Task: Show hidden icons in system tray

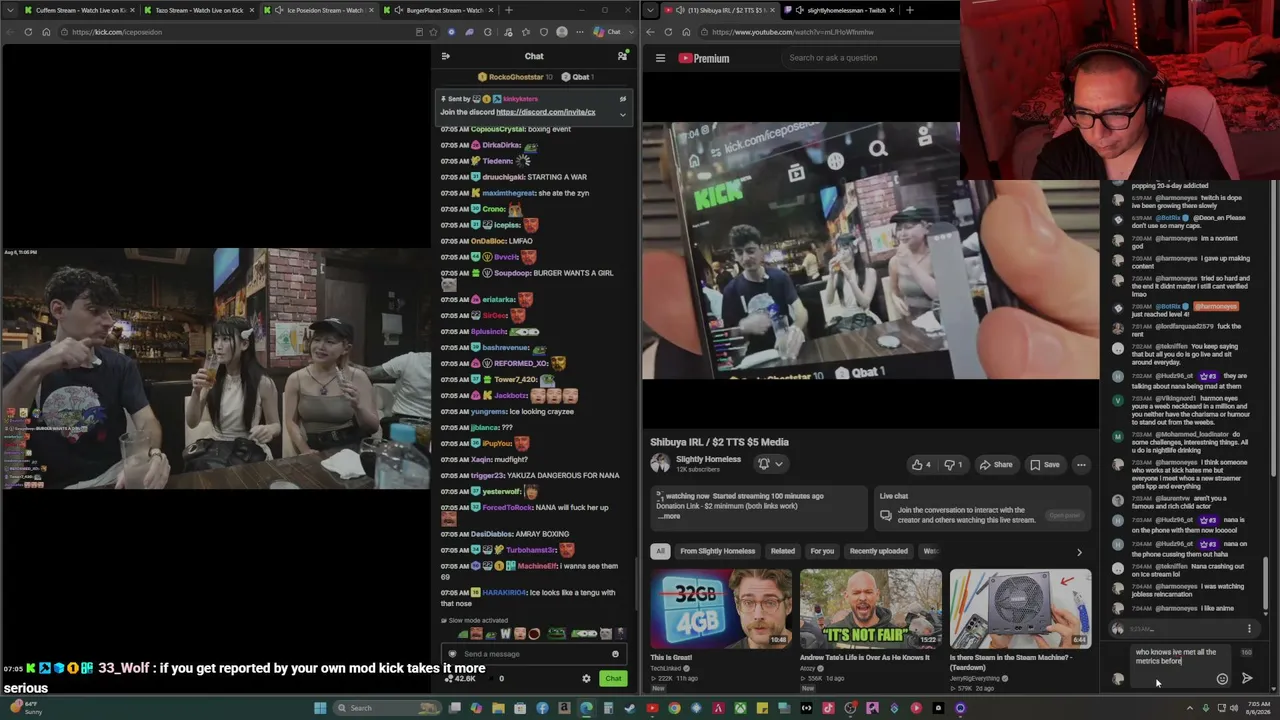Action: coord(1190,708)
